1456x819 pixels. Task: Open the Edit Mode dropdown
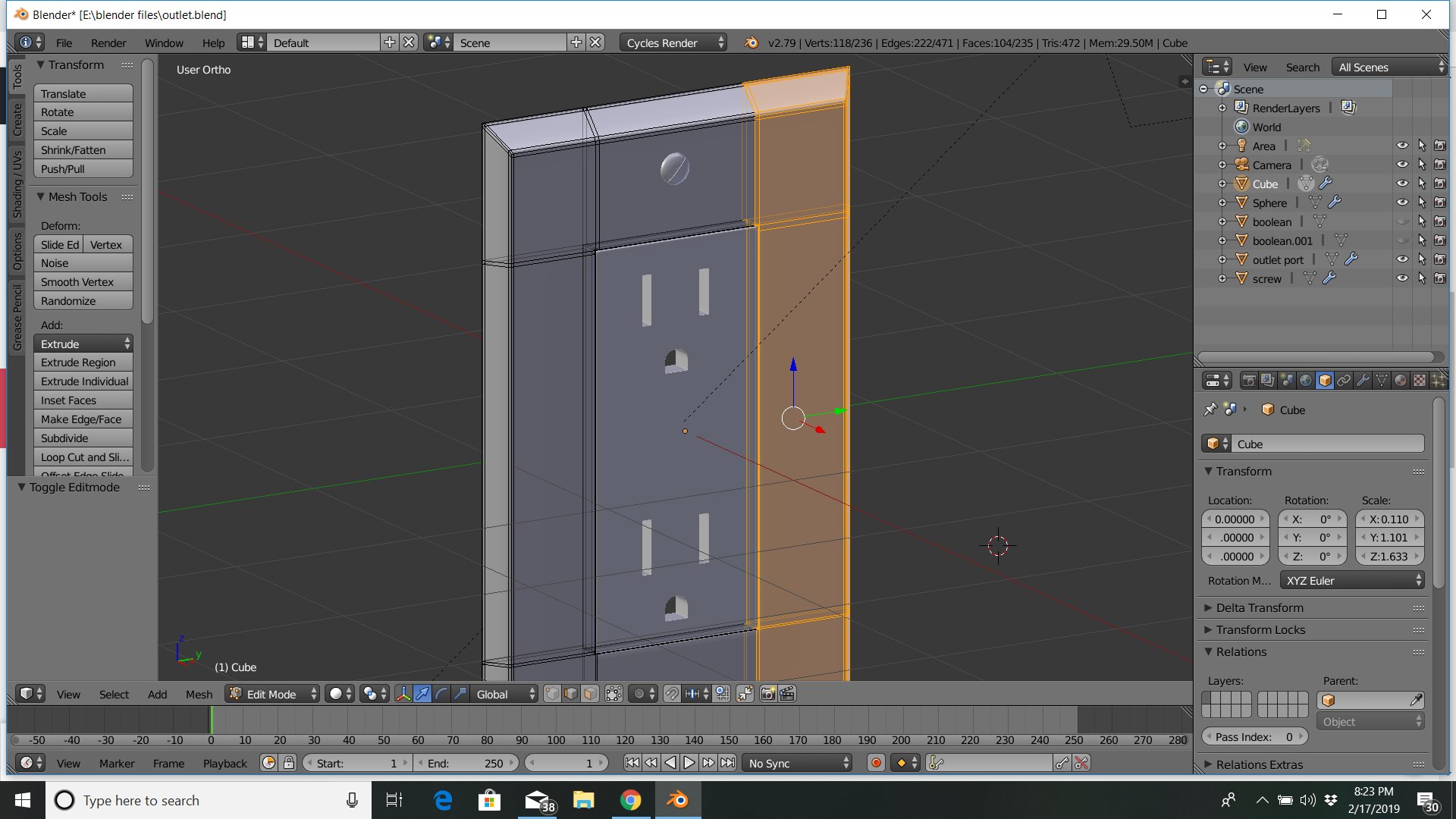[272, 694]
